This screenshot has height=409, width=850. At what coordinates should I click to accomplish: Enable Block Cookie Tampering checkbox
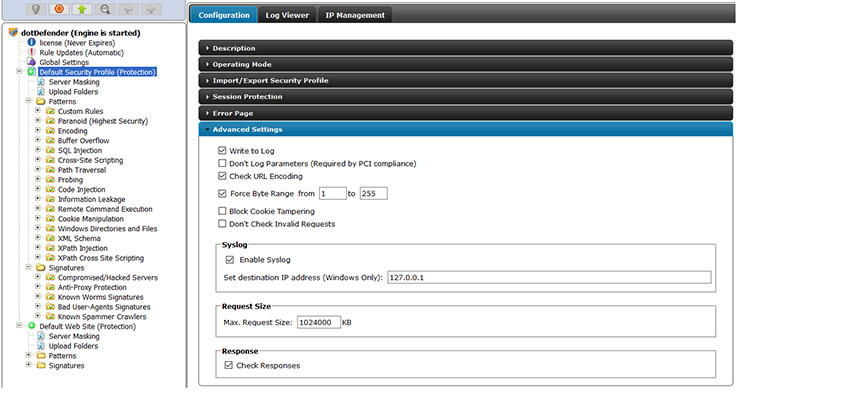click(x=222, y=211)
